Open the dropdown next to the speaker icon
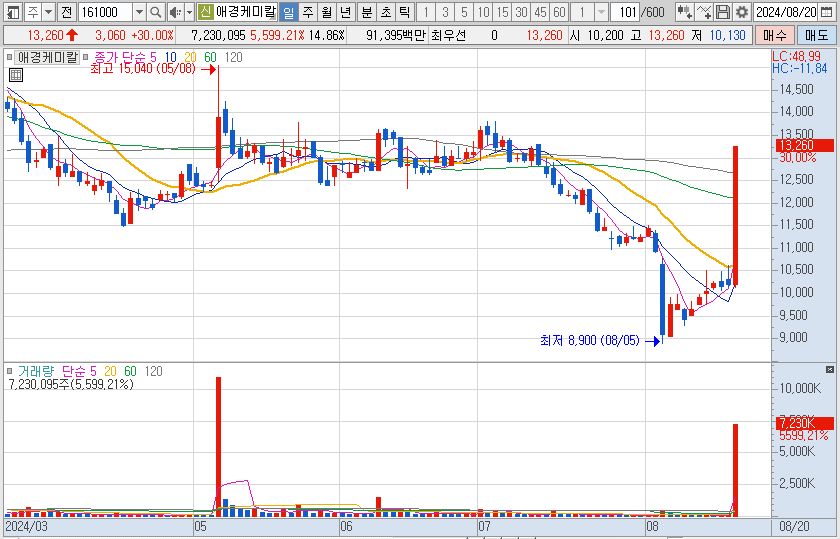Viewport: 840px width, 539px height. [x=189, y=12]
